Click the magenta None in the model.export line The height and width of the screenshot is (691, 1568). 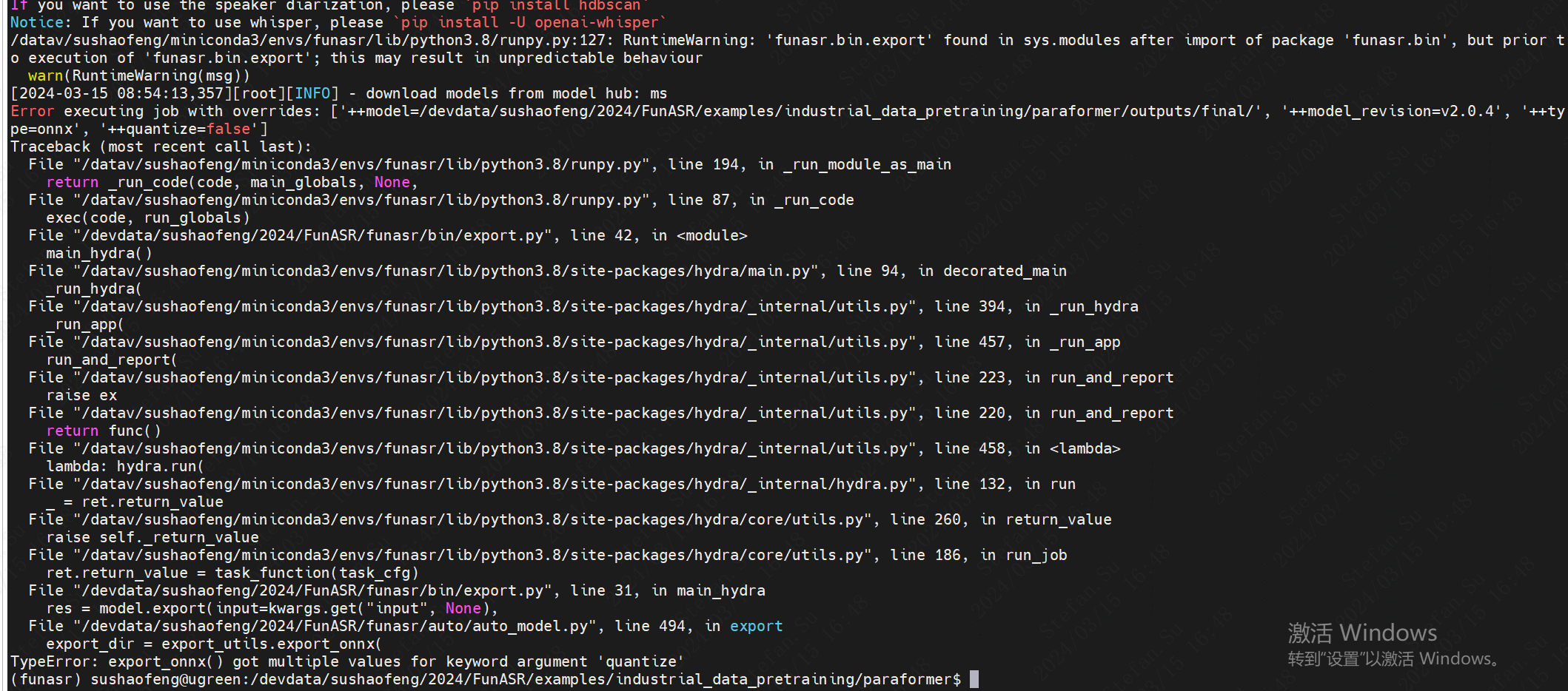(463, 608)
